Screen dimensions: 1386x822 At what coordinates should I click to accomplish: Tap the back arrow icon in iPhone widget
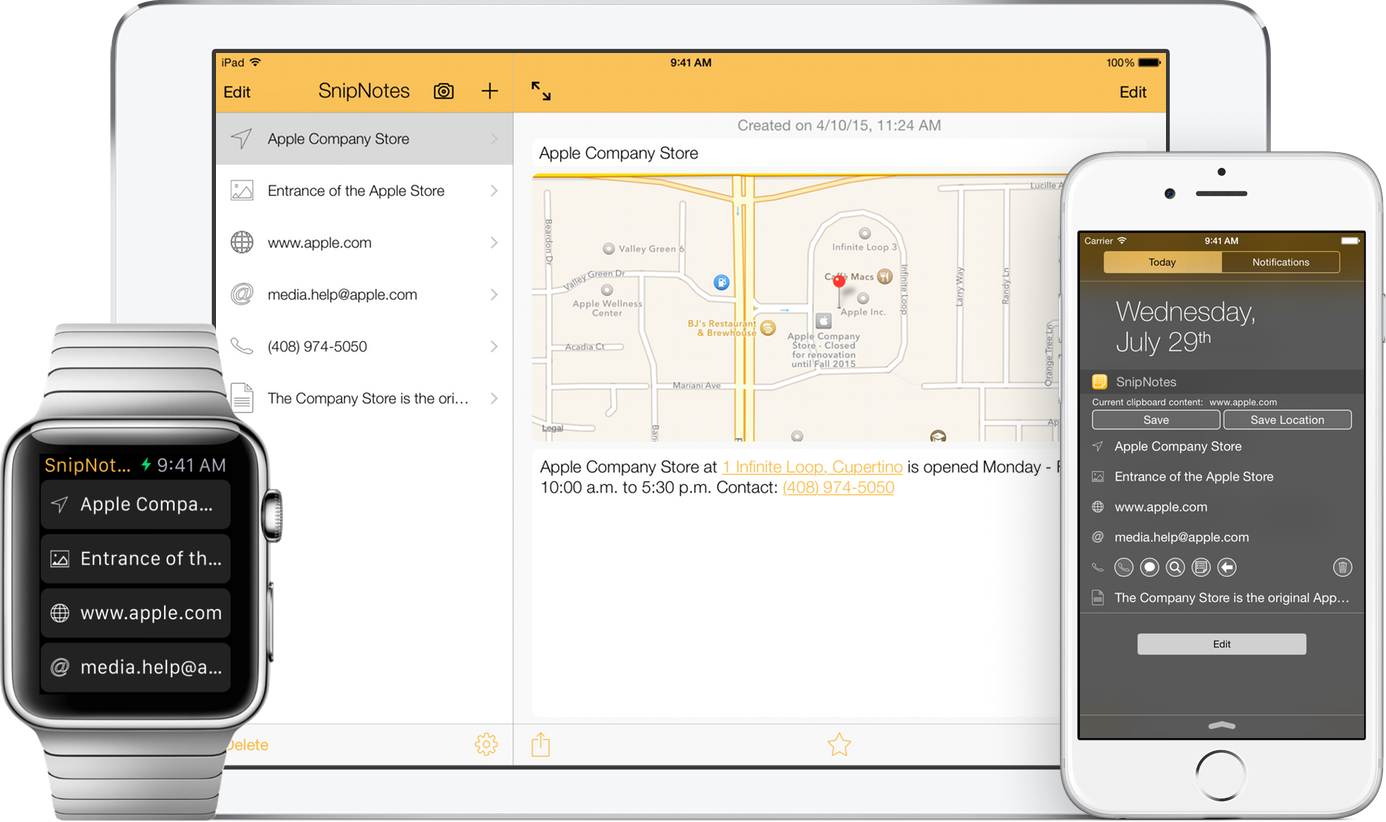[1227, 567]
